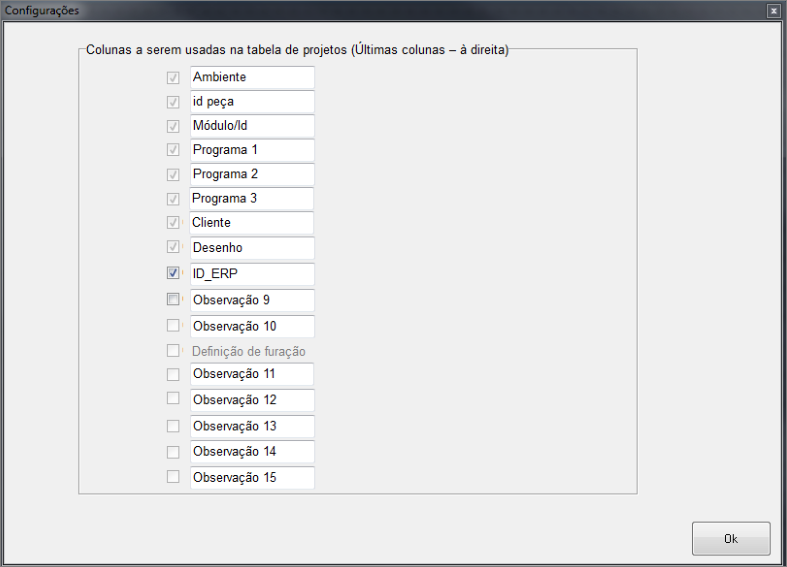Tick the Observação 10 checkbox
This screenshot has width=787, height=567.
point(173,325)
